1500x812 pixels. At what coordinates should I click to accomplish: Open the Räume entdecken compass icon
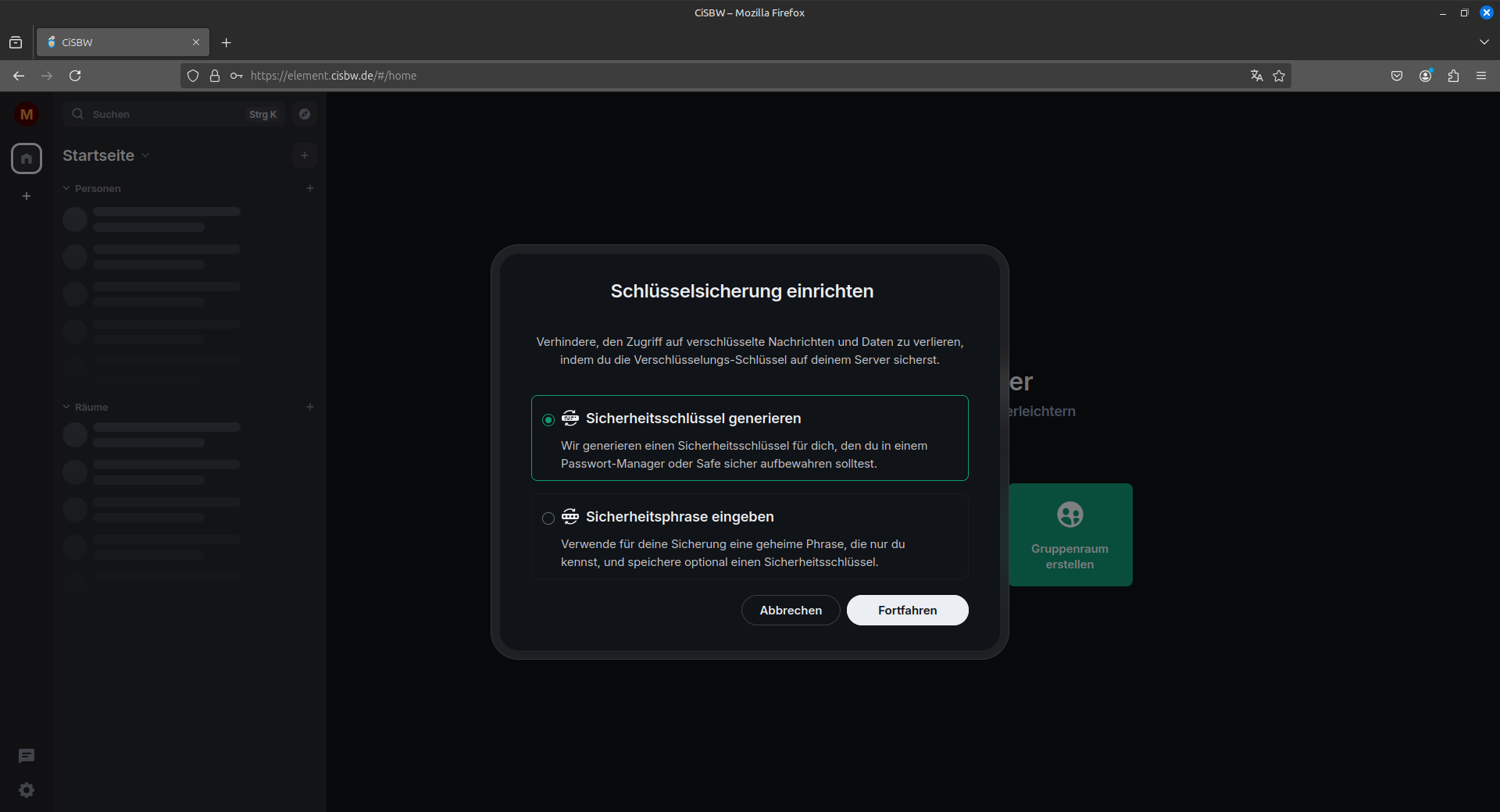[304, 114]
